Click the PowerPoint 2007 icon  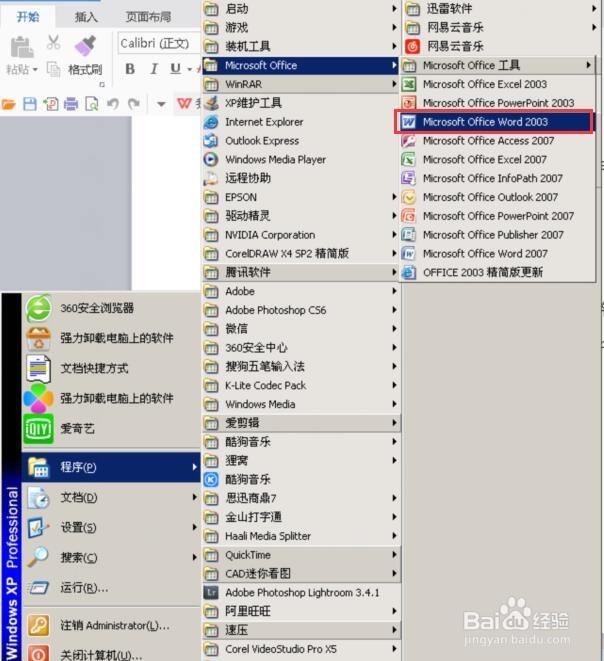409,216
